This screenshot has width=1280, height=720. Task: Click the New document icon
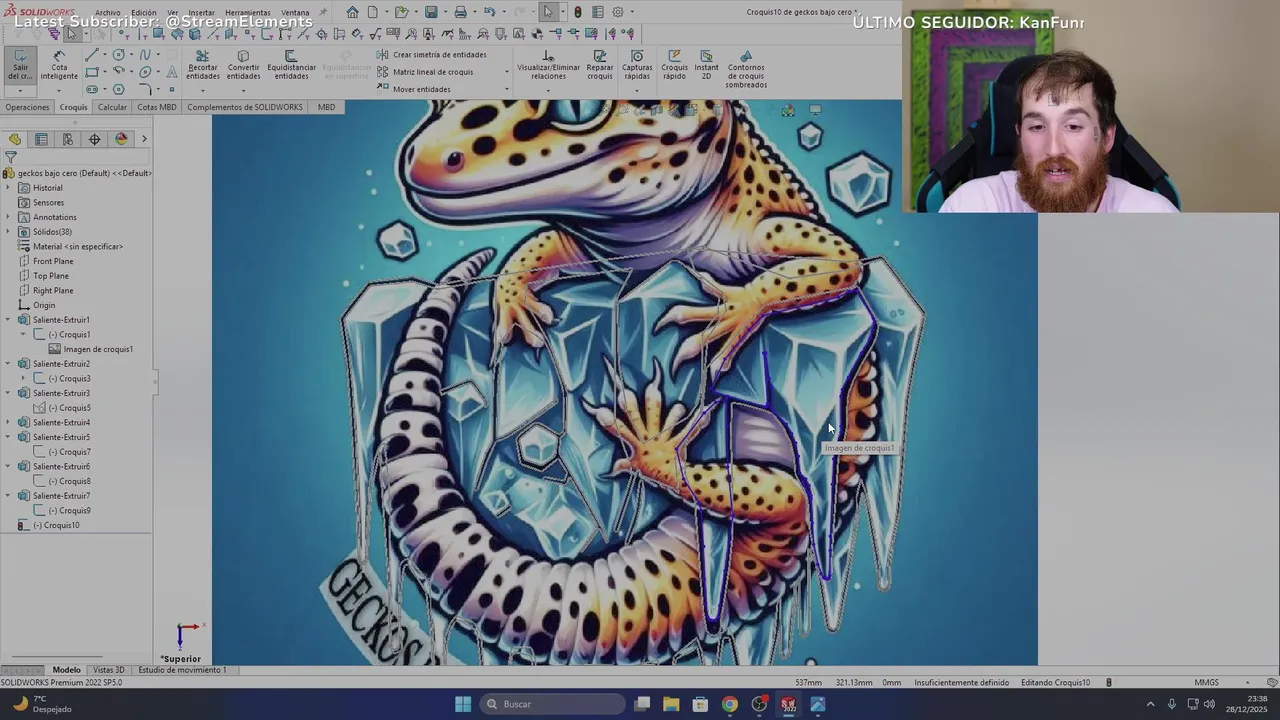pos(372,12)
